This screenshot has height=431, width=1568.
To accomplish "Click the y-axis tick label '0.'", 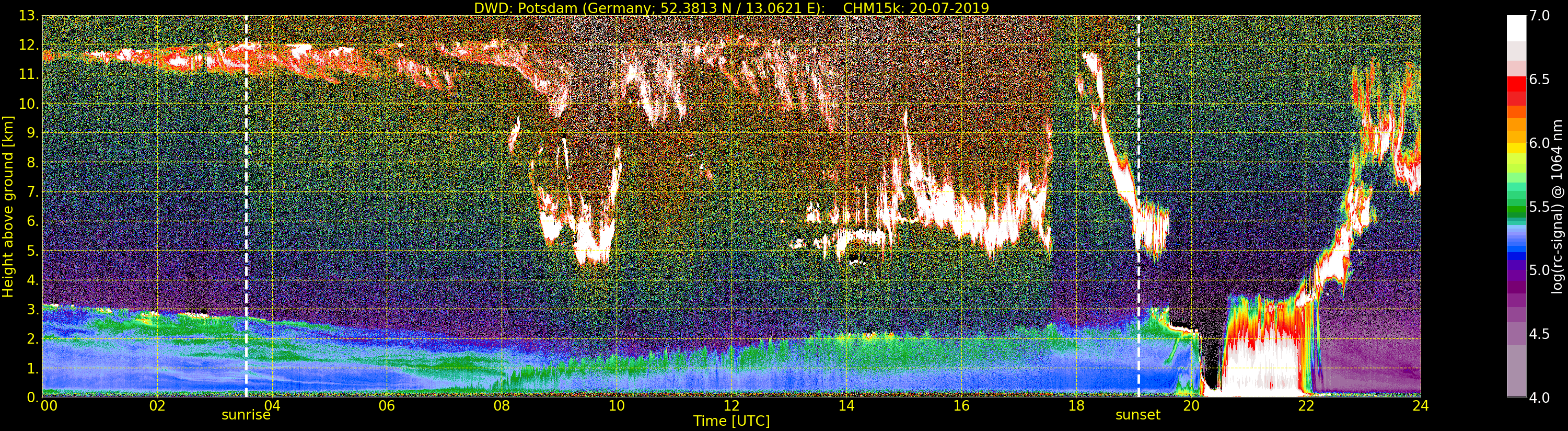I will [x=32, y=397].
